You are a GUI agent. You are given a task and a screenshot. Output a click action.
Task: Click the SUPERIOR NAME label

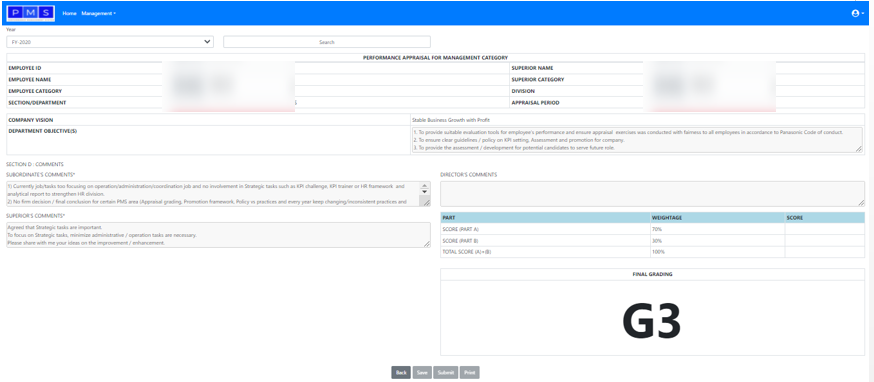coord(531,68)
